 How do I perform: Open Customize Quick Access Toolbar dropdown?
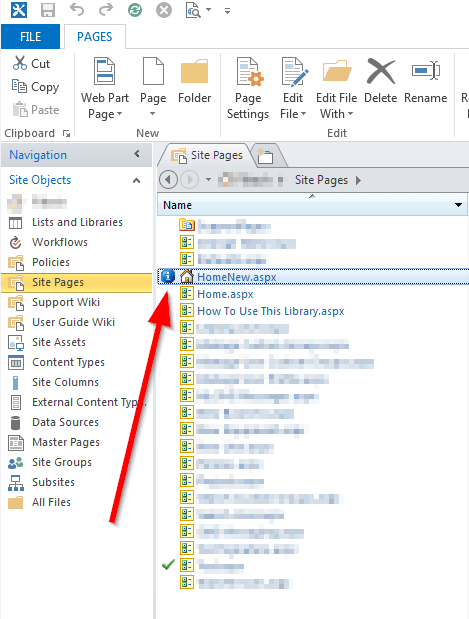pos(227,11)
